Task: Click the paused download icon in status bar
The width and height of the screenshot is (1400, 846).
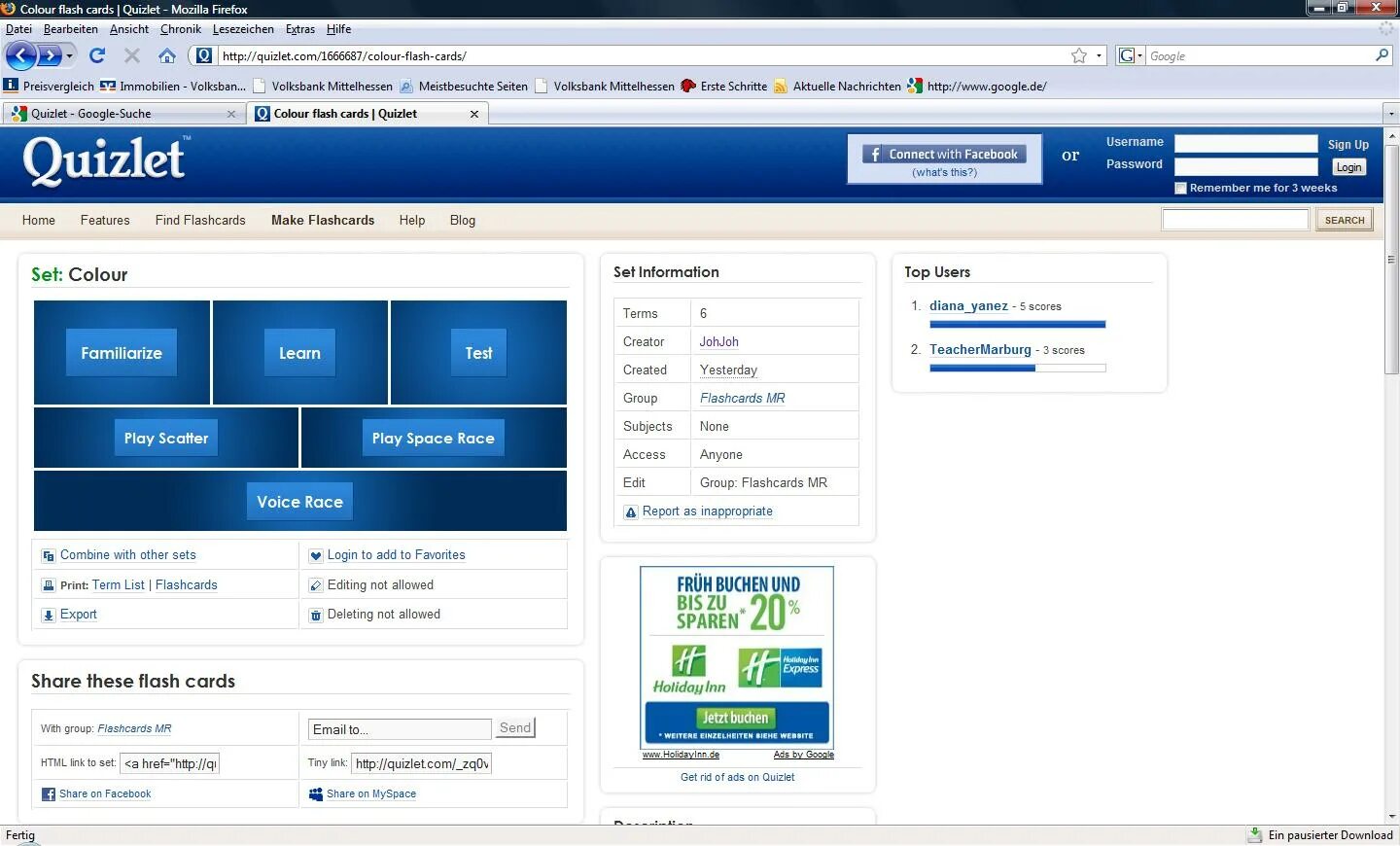Action: click(x=1255, y=835)
